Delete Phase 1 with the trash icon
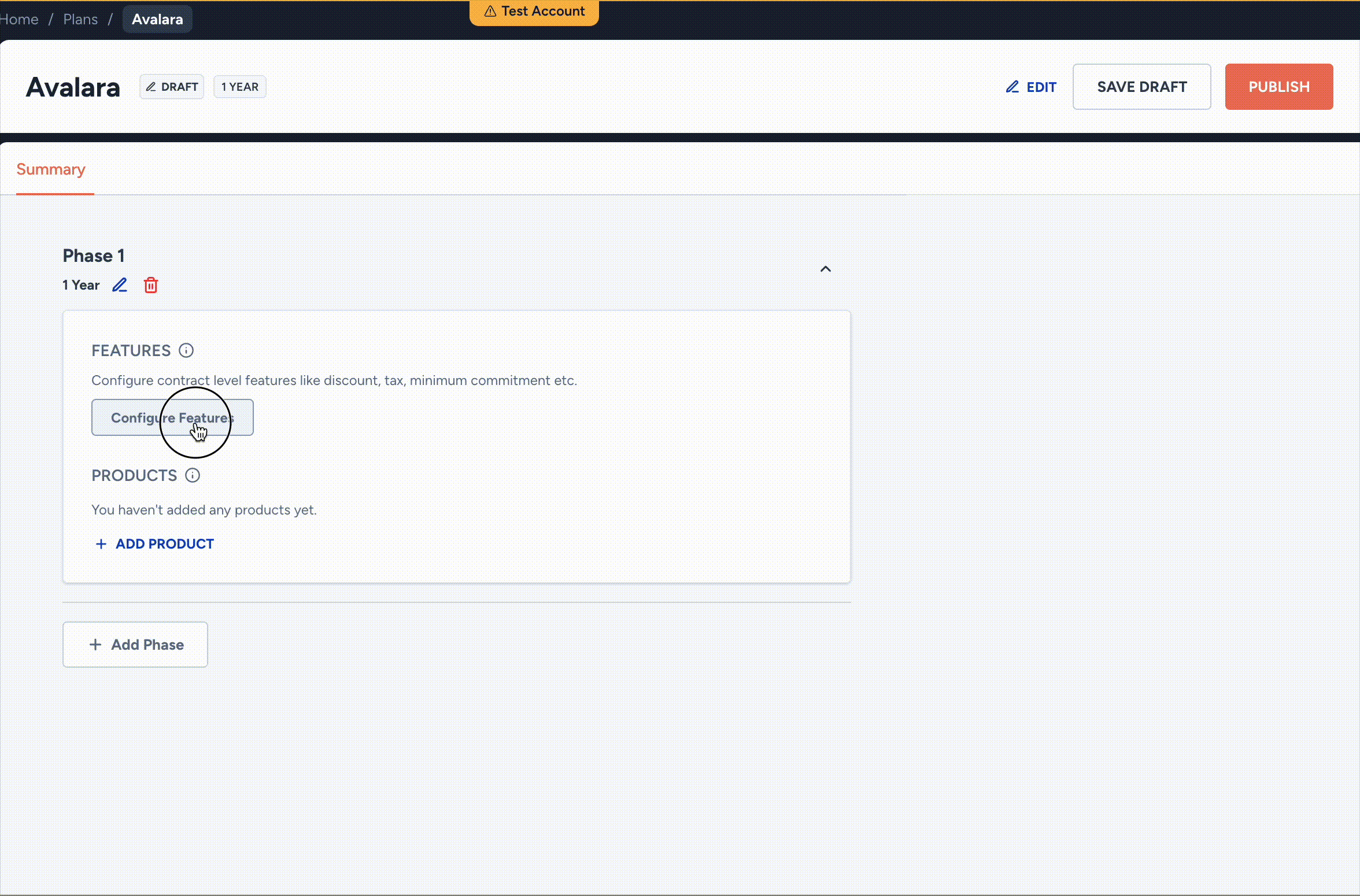Screen dimensions: 1360x896 click(151, 285)
